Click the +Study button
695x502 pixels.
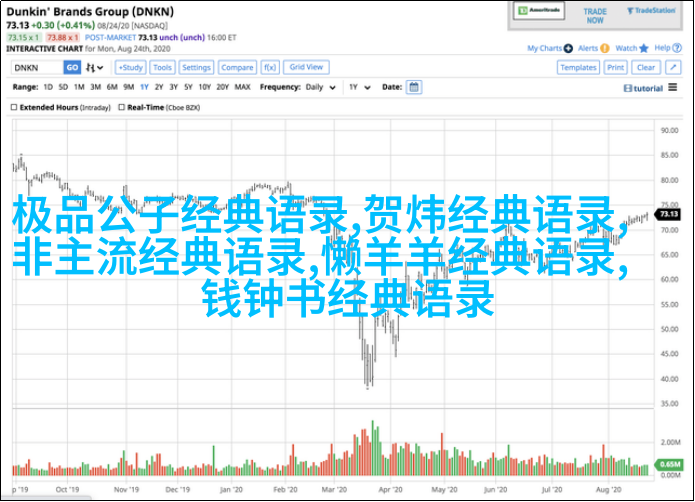(x=131, y=68)
